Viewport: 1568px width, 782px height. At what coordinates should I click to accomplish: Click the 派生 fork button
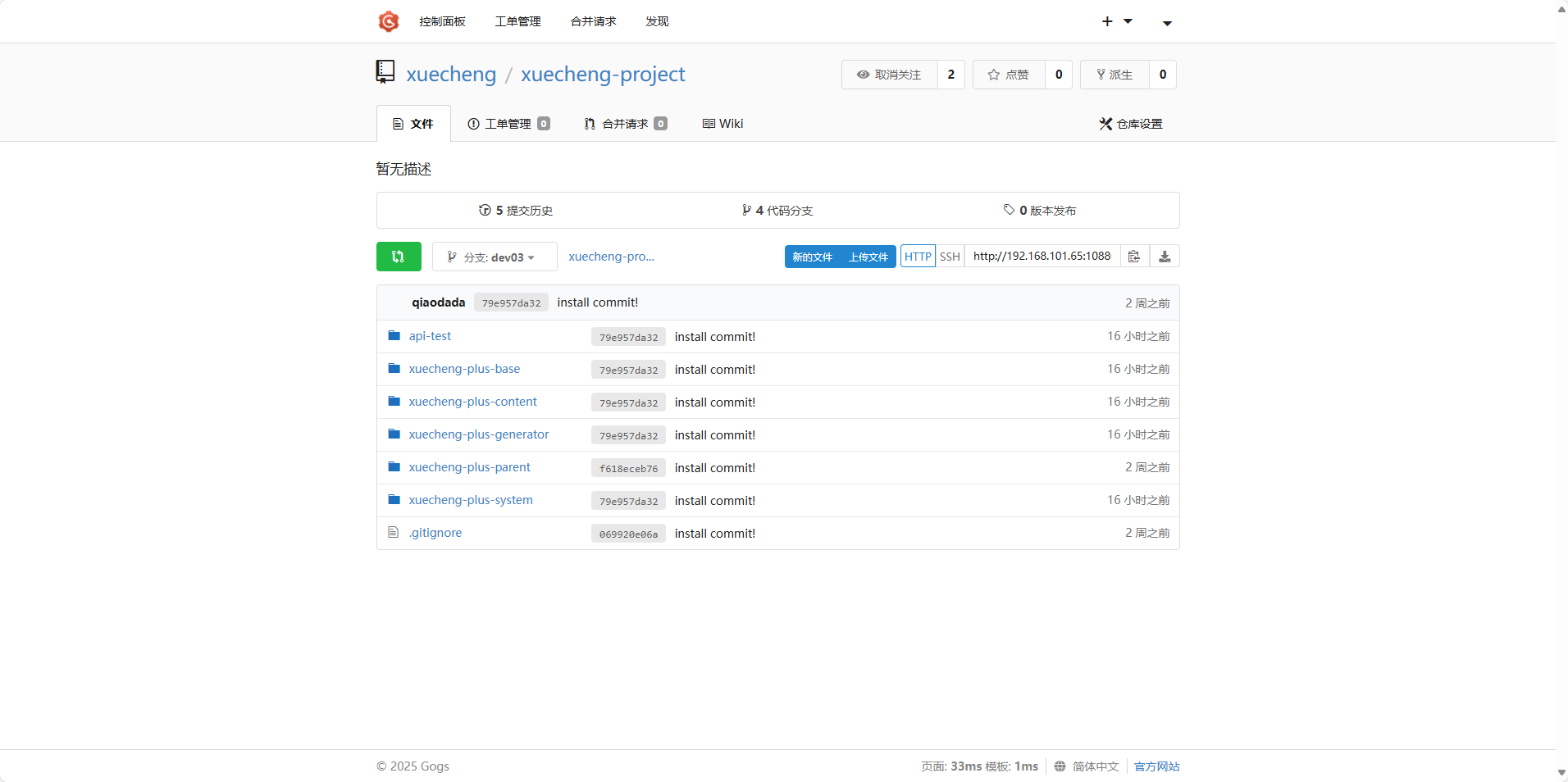(1114, 75)
